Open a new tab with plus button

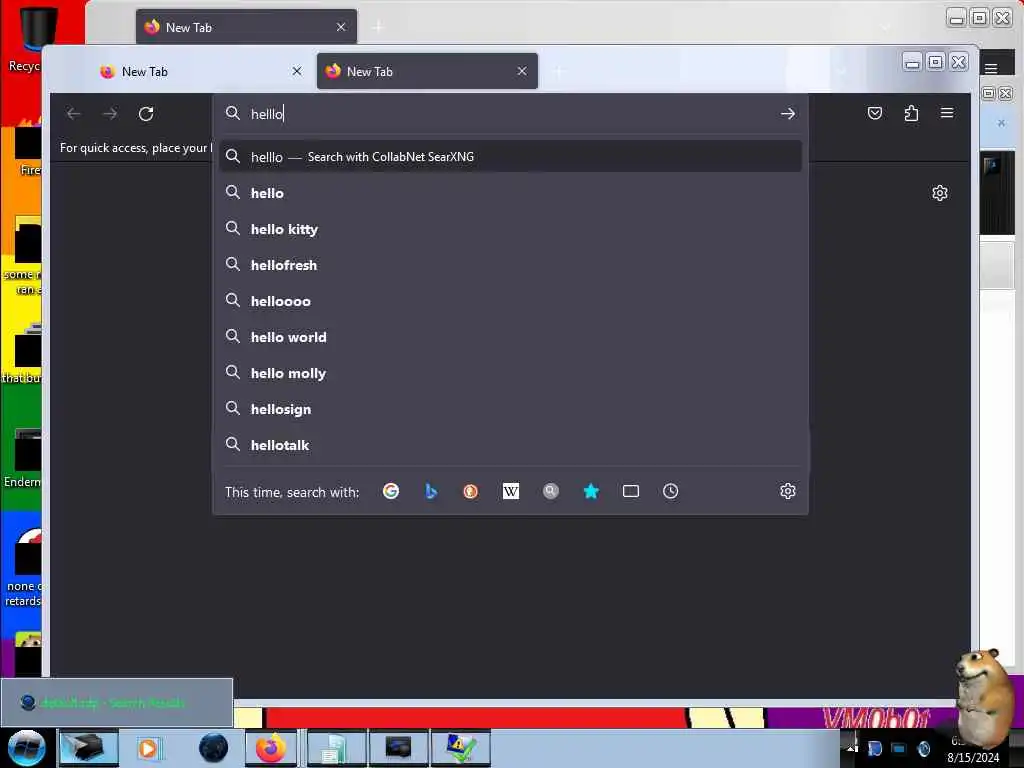(559, 71)
